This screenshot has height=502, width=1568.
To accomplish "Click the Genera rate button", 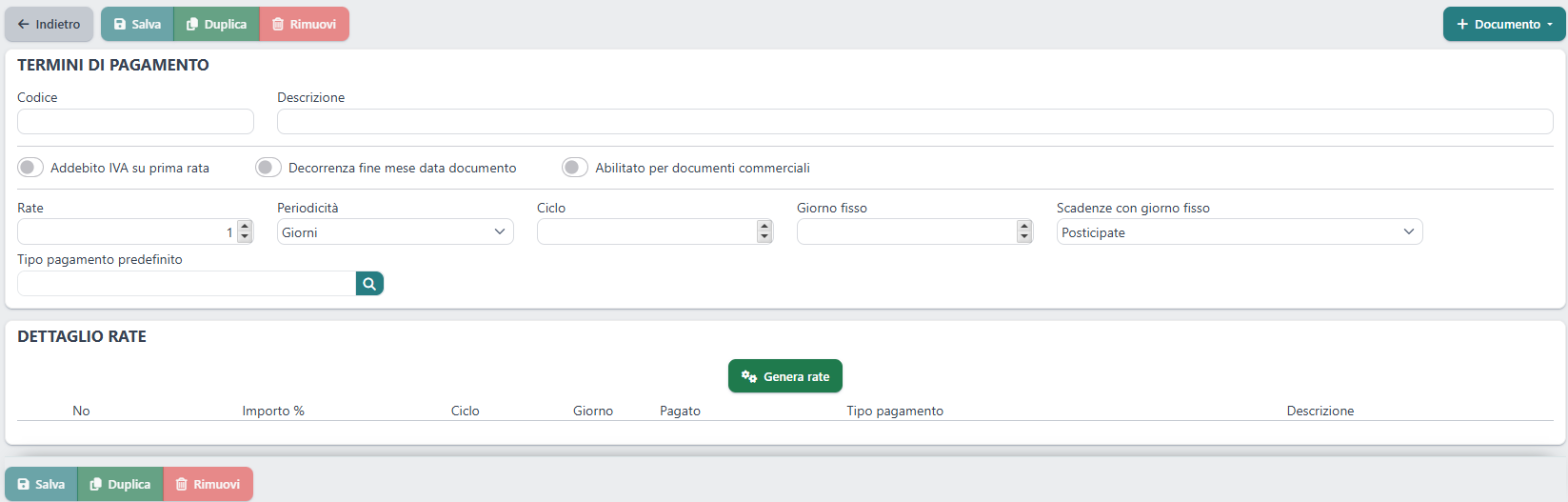I will [x=785, y=376].
